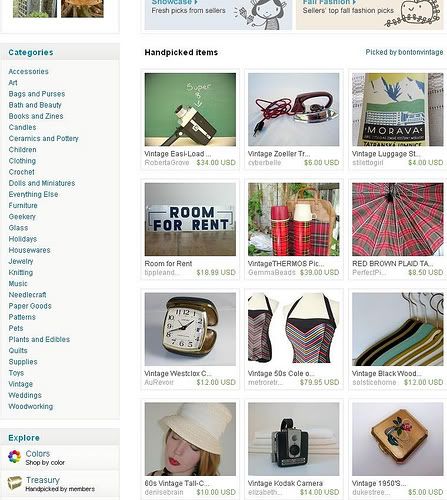This screenshot has width=447, height=500.
Task: Open the Super 8 camera thumbnail
Action: [190, 110]
